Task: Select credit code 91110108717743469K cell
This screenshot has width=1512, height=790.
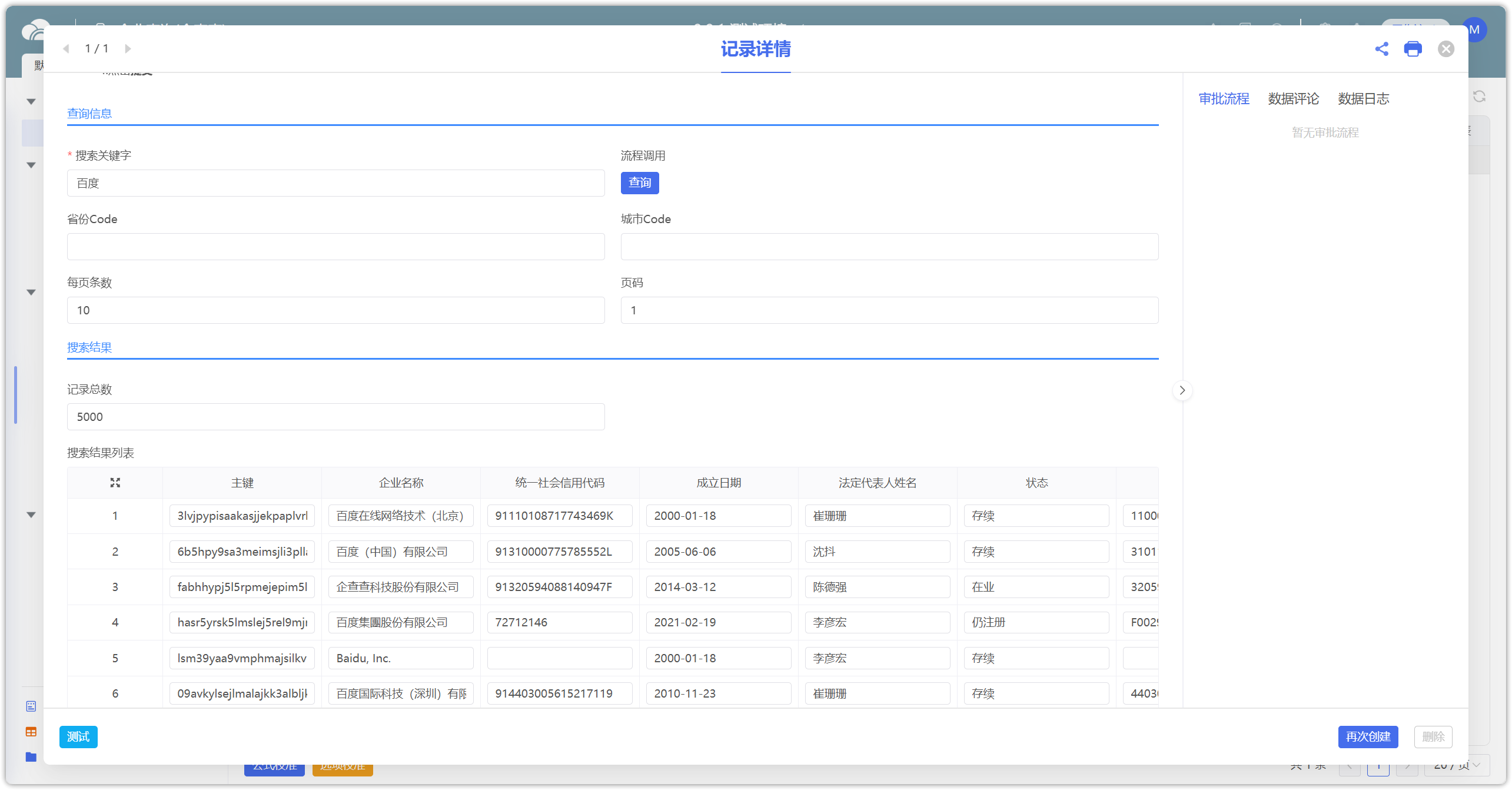Action: pos(560,516)
